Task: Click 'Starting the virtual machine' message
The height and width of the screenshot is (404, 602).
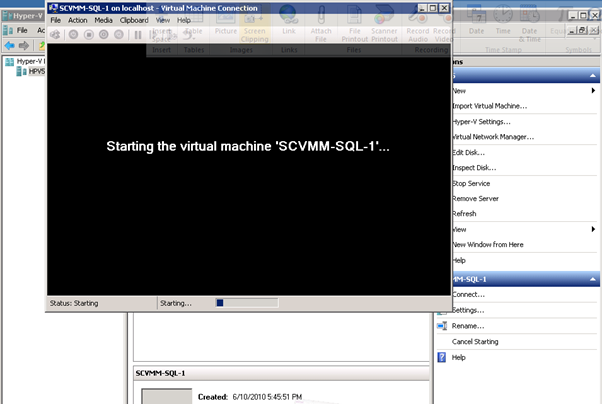Action: pyautogui.click(x=248, y=146)
